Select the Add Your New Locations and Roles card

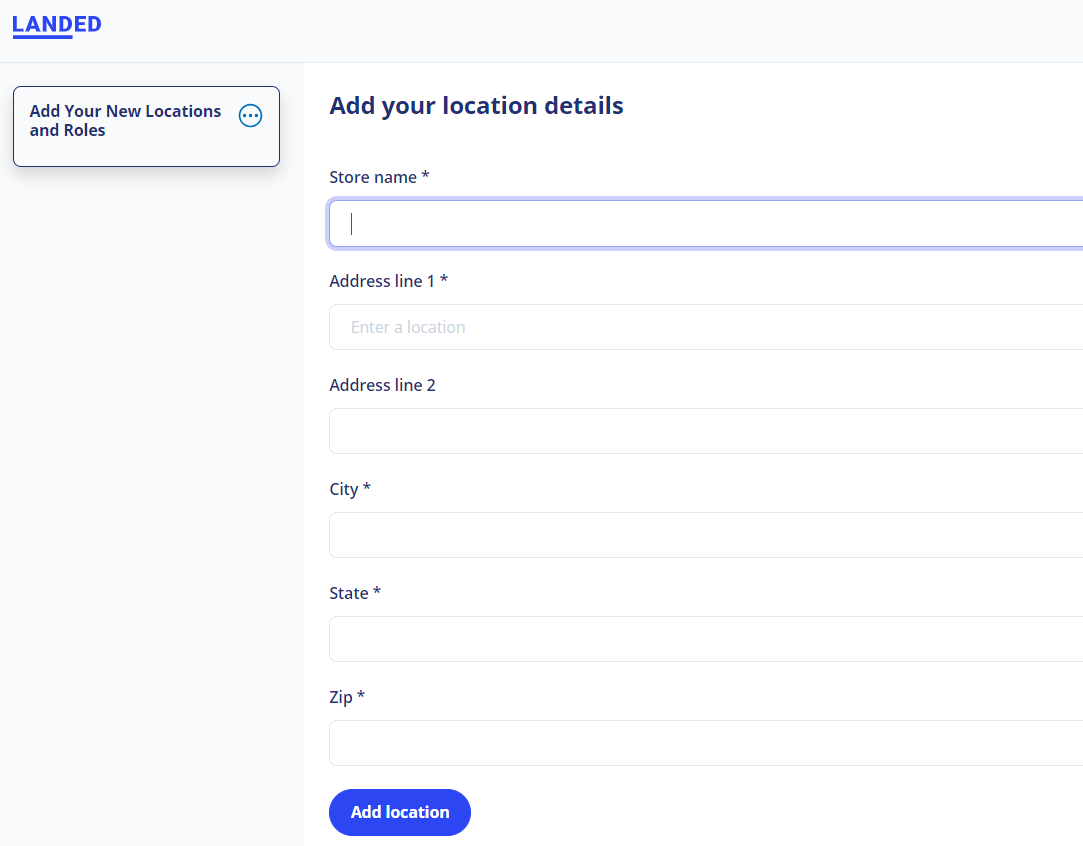146,126
